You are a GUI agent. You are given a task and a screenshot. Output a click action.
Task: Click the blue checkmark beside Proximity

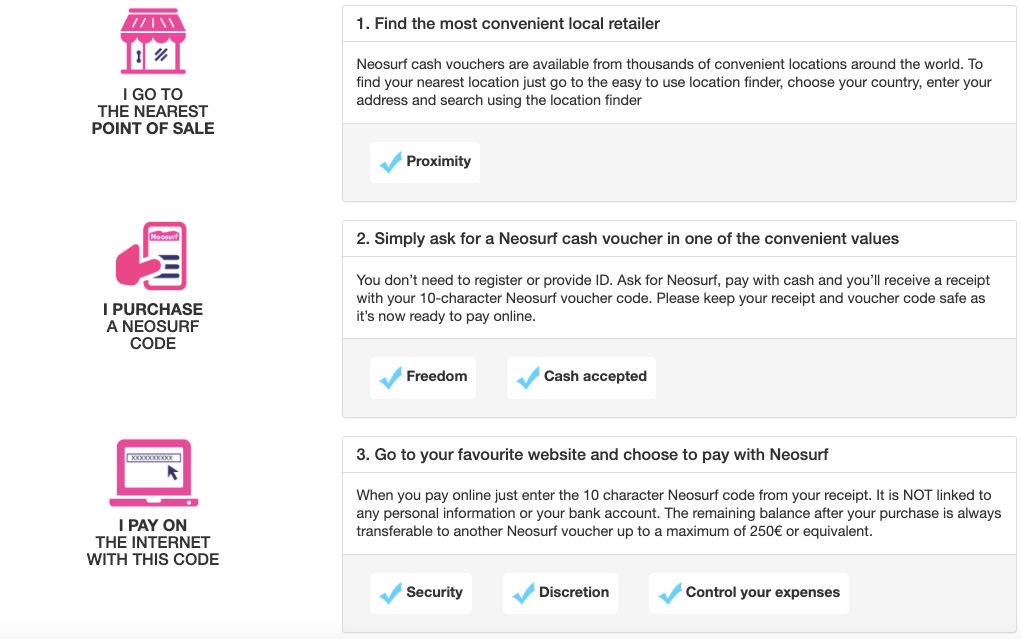(x=390, y=162)
